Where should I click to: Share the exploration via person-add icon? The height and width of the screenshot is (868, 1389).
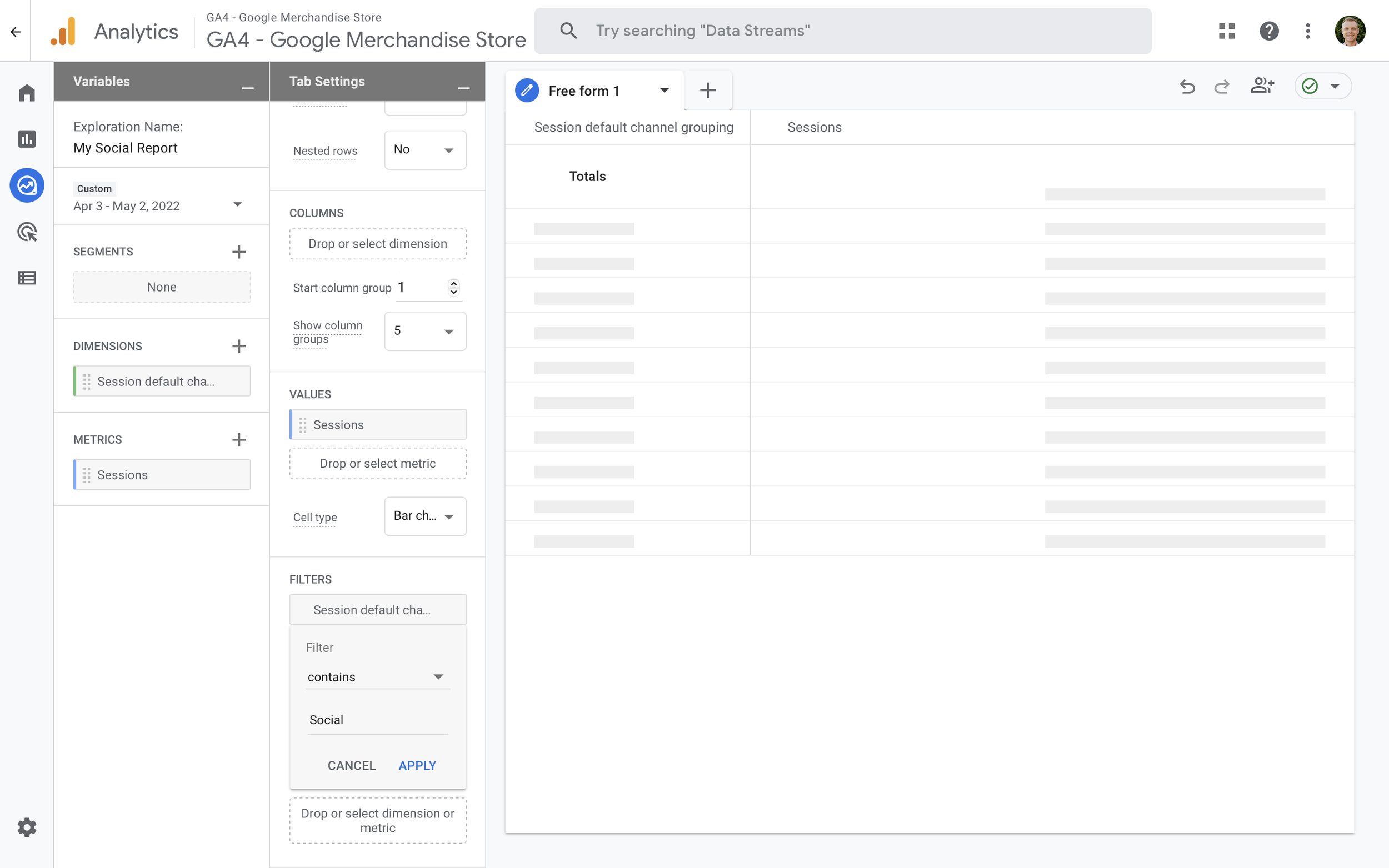pos(1262,86)
